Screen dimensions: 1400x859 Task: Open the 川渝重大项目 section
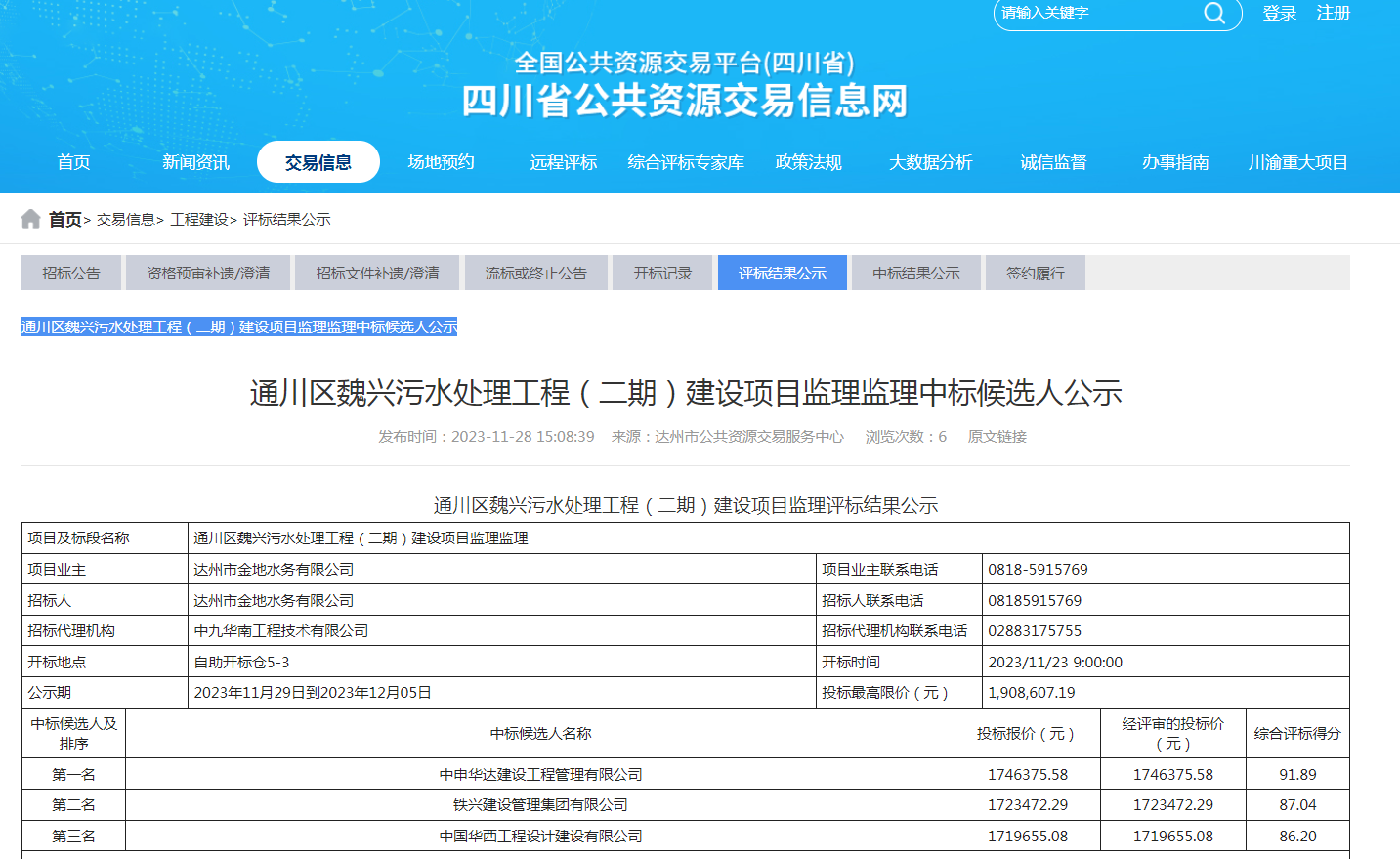tap(1297, 162)
